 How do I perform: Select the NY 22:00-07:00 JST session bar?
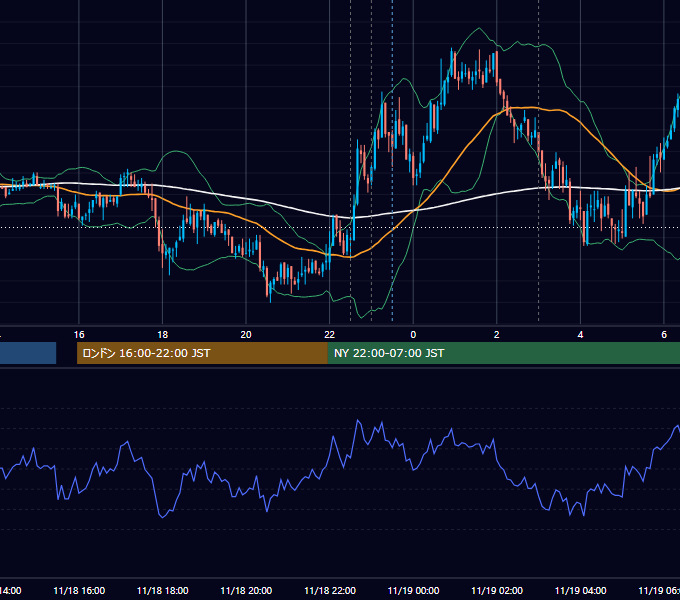503,353
